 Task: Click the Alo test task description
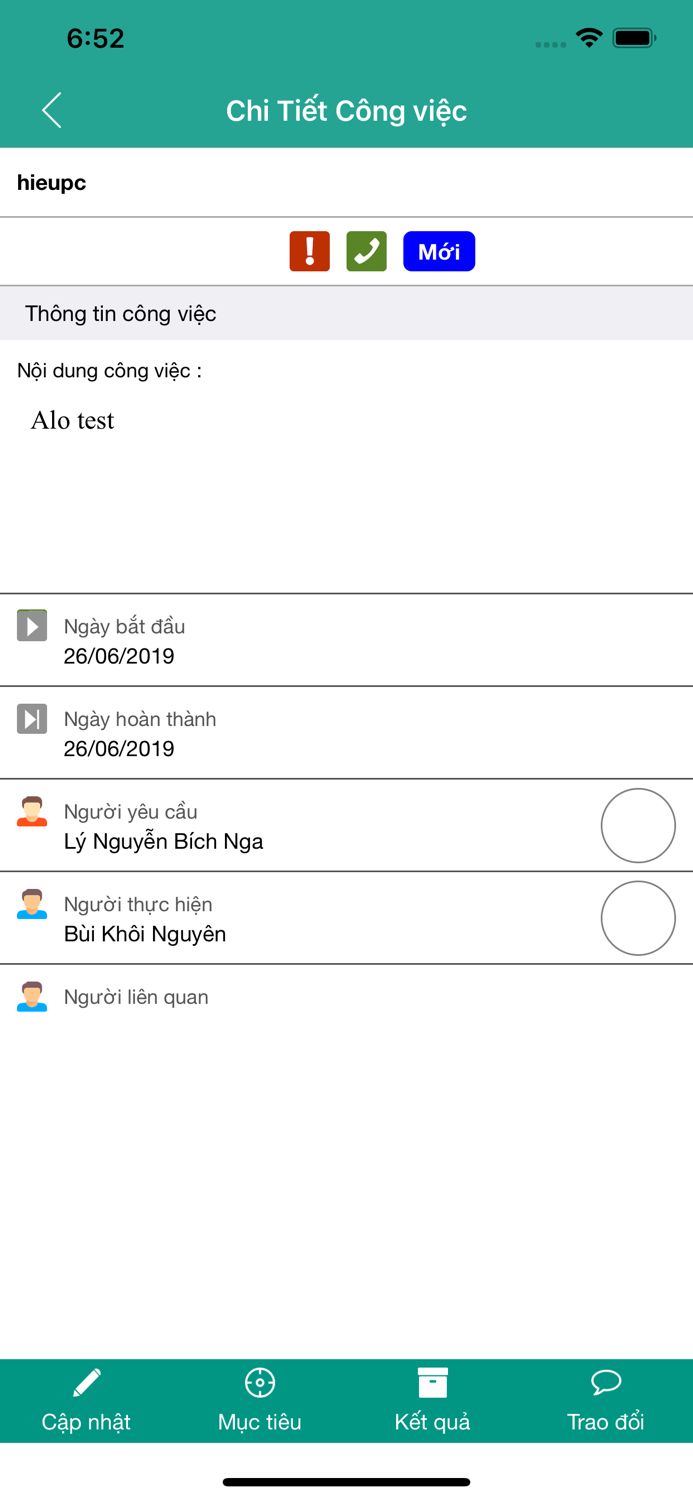(71, 420)
